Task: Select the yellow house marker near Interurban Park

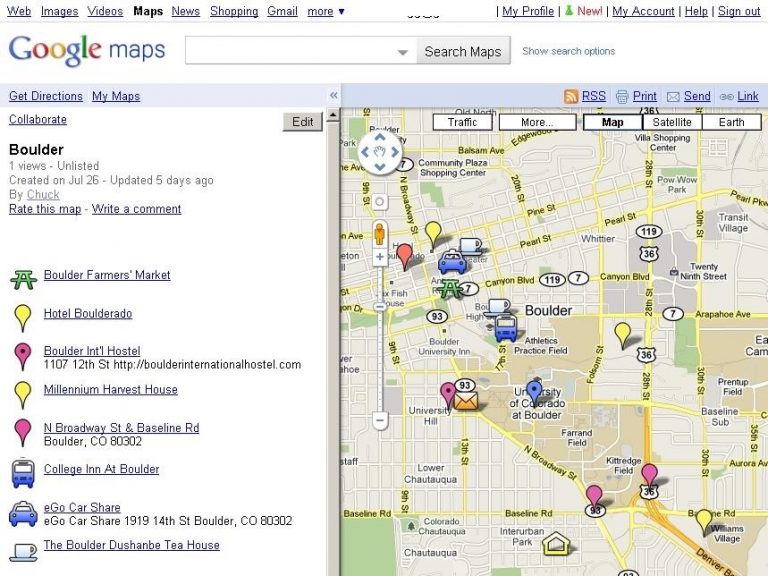Action: point(556,543)
